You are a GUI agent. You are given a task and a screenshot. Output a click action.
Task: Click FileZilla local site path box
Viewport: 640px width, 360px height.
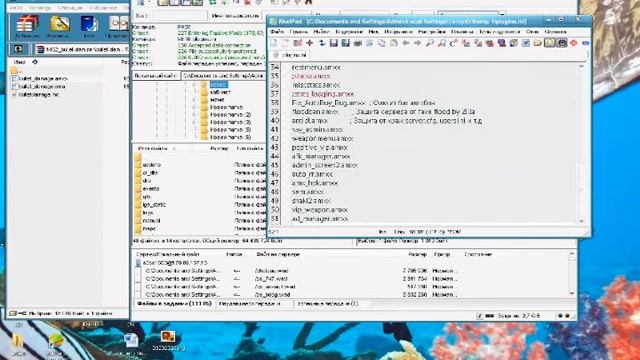pyautogui.click(x=223, y=76)
